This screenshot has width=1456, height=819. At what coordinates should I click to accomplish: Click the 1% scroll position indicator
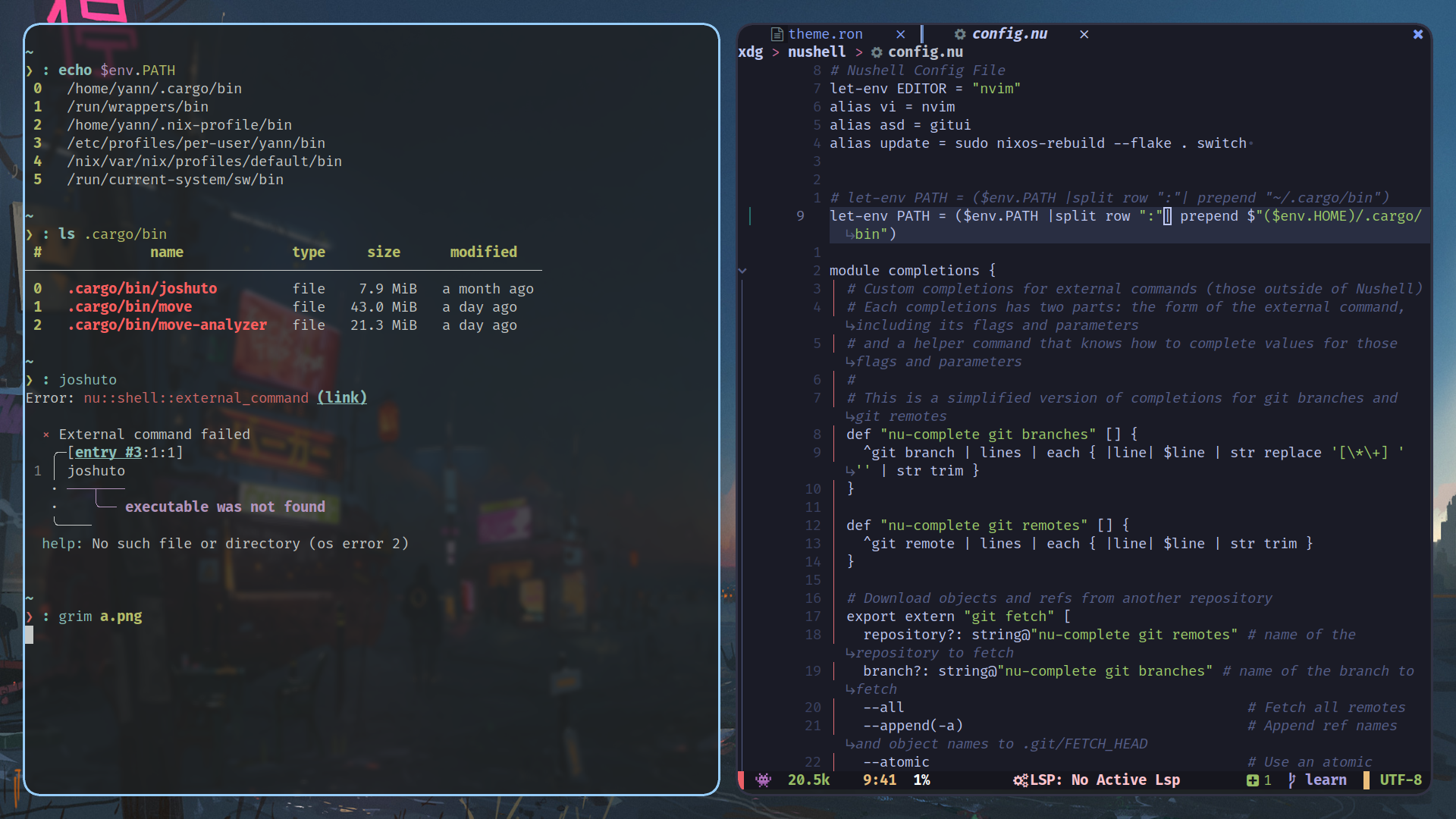point(923,780)
